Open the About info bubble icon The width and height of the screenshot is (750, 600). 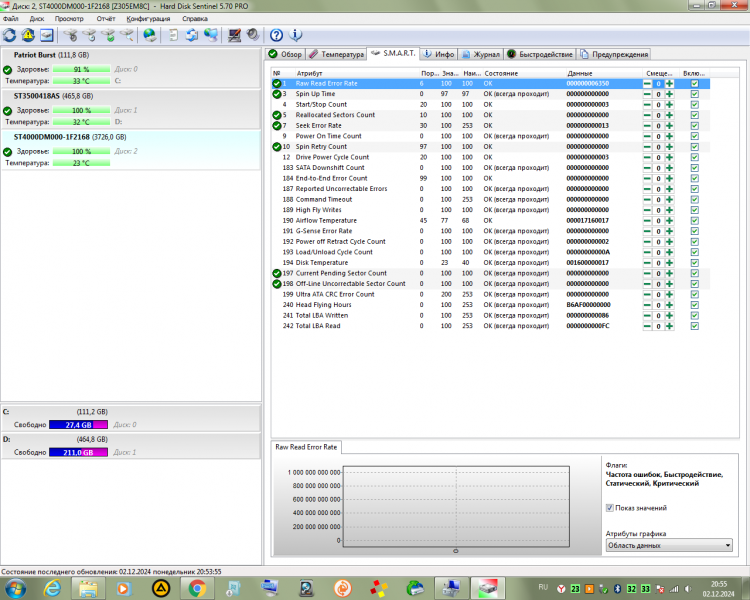[295, 35]
